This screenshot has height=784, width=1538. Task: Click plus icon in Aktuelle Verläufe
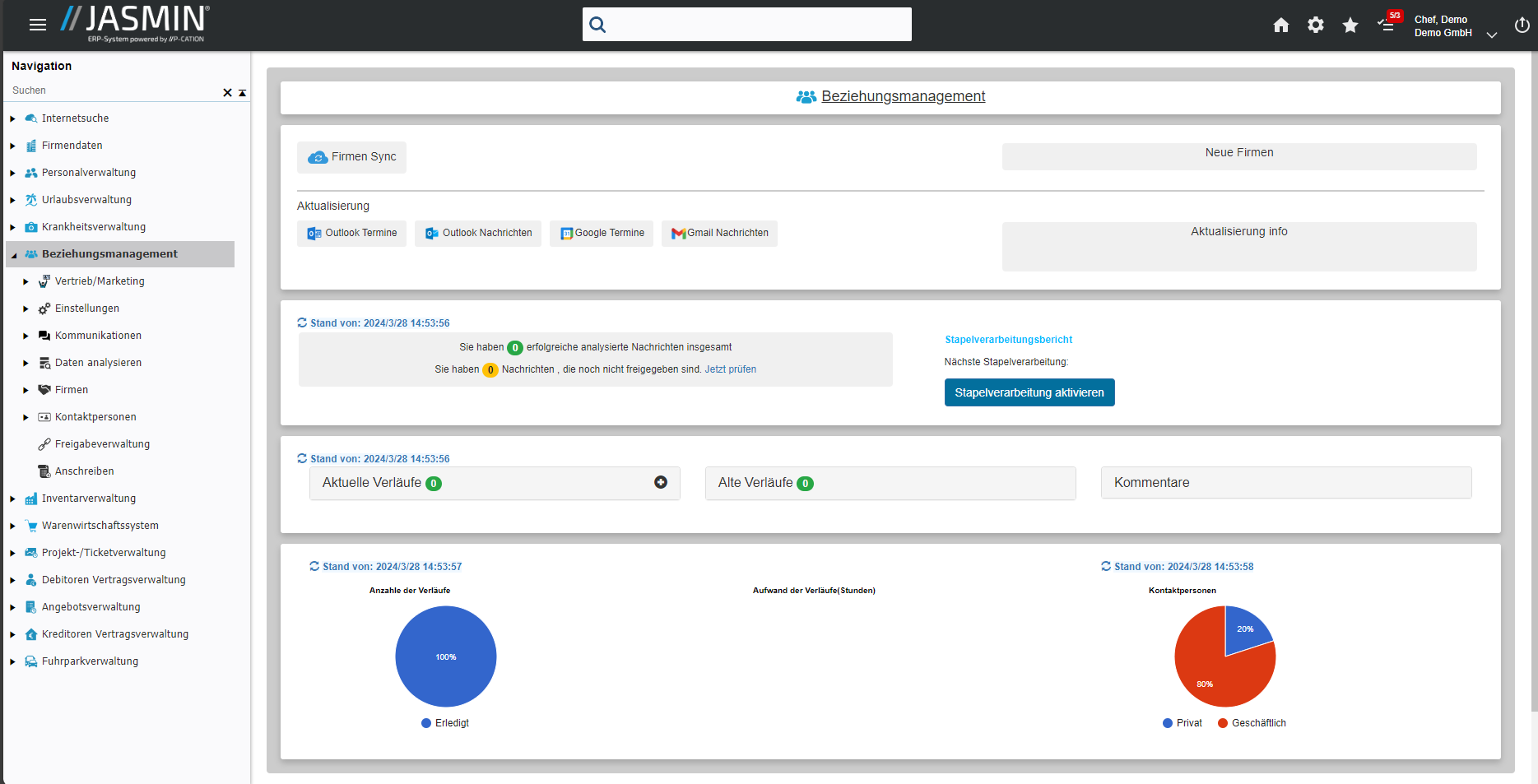660,483
